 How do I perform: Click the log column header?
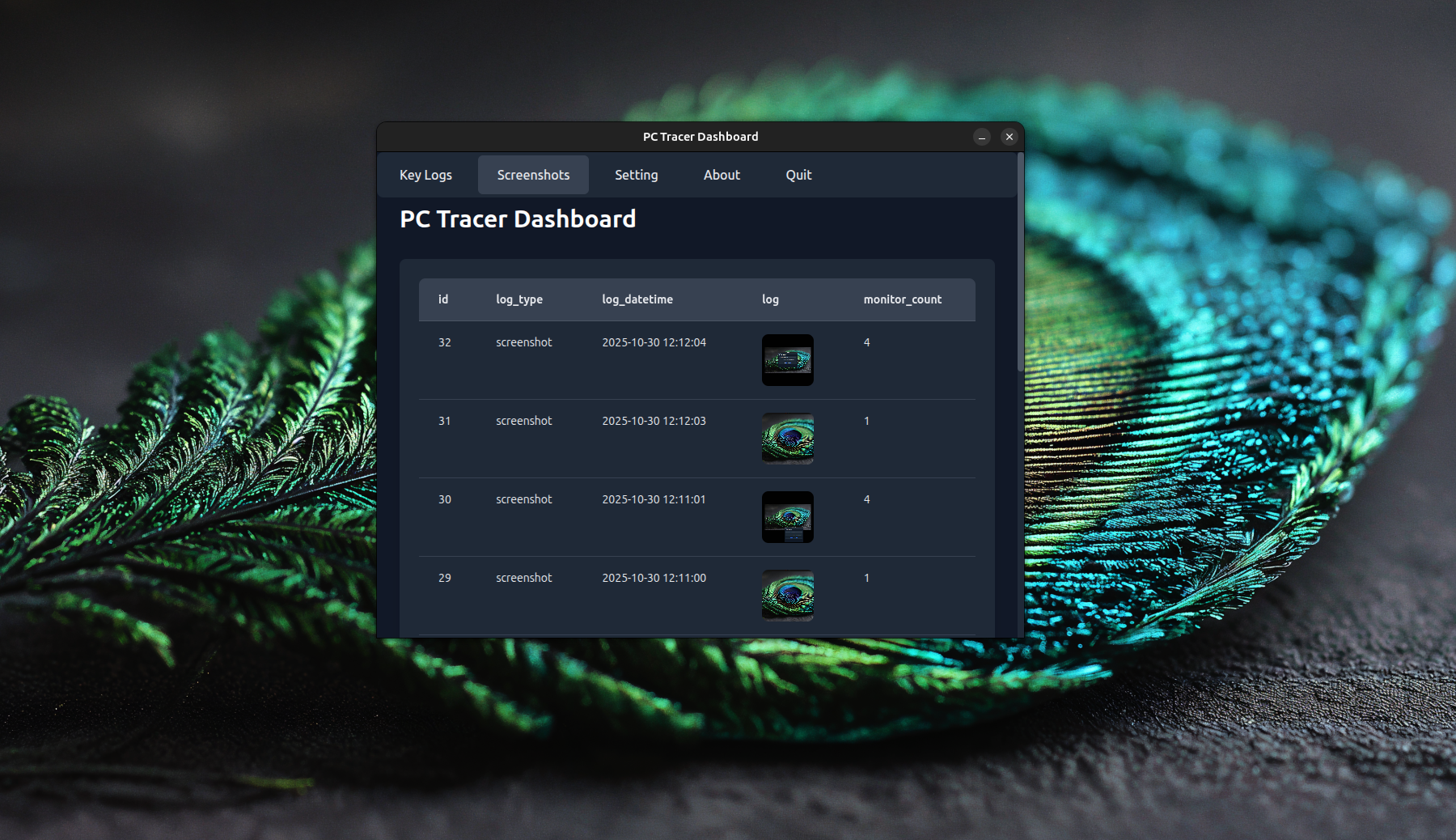pyautogui.click(x=770, y=299)
